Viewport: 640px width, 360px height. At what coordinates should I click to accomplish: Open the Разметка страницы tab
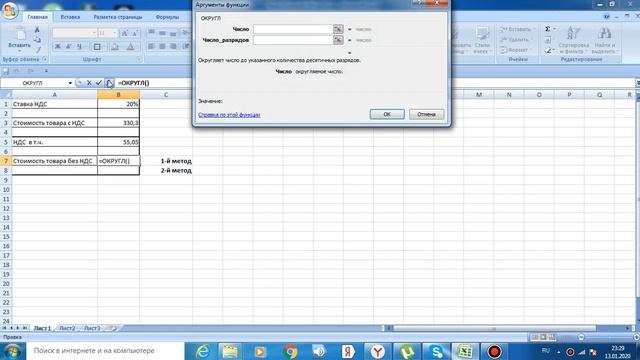point(118,17)
